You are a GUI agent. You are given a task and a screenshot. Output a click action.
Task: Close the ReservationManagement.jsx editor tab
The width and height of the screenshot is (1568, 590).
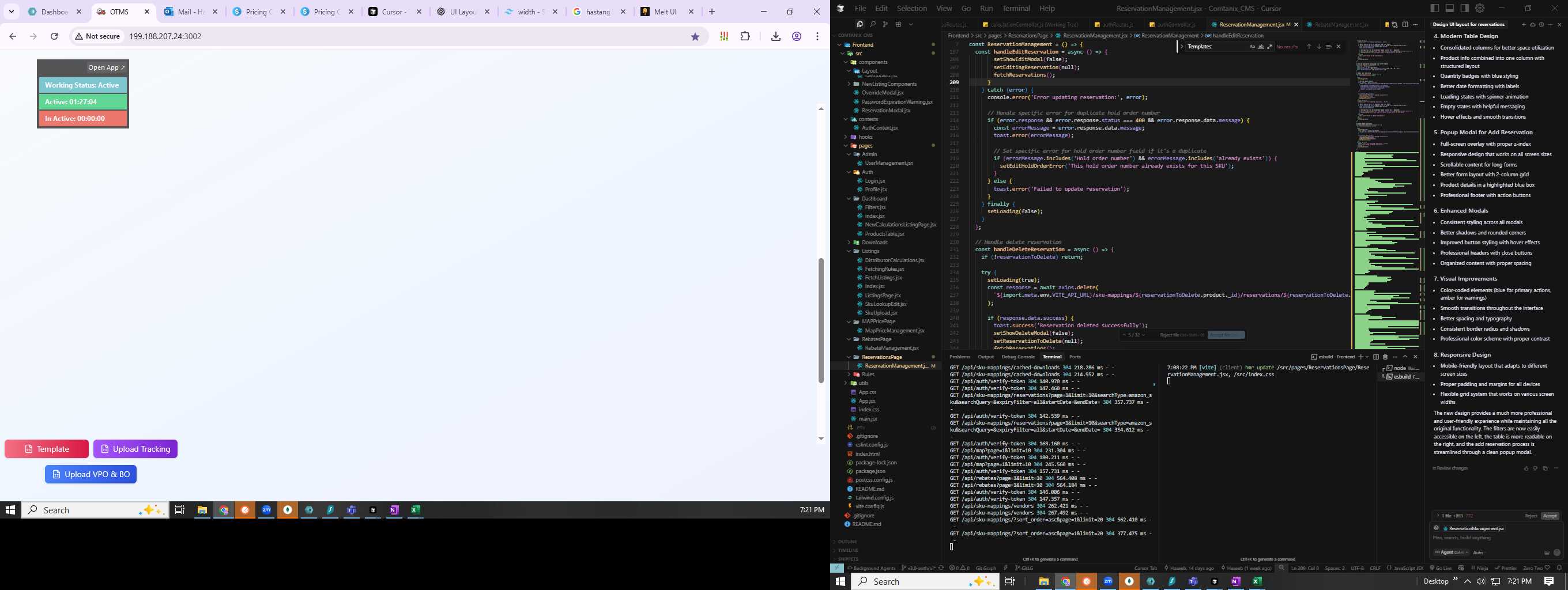click(x=1295, y=25)
